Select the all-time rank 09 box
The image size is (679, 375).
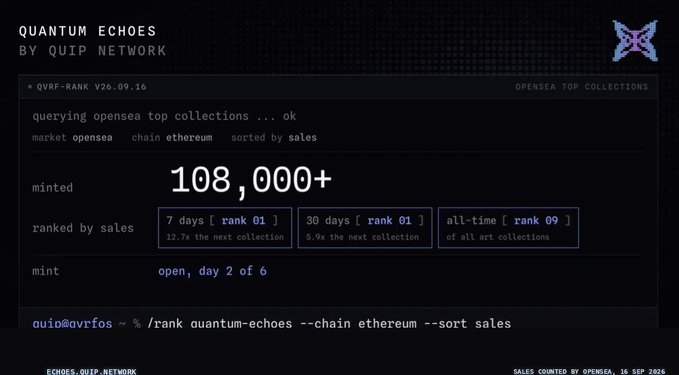(508, 228)
